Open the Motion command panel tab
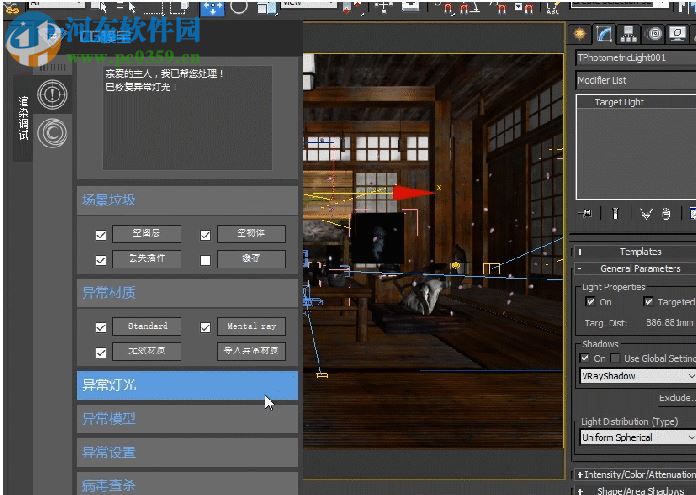 655,34
